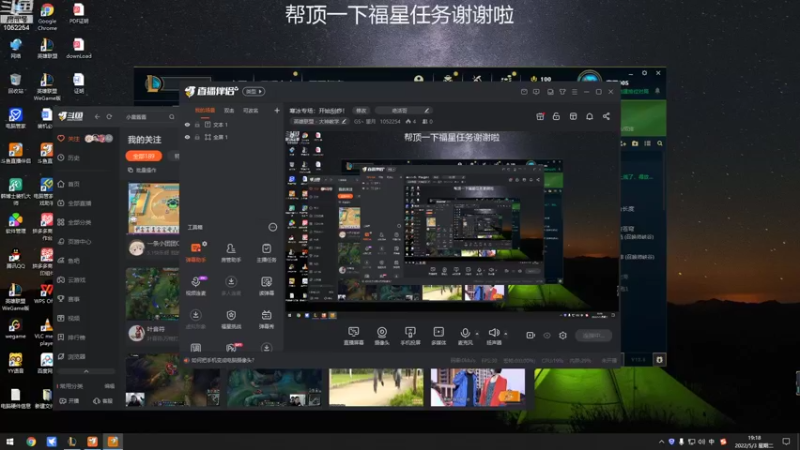
Task: Edit the 英雄联盟 category selector
Action: click(x=319, y=121)
